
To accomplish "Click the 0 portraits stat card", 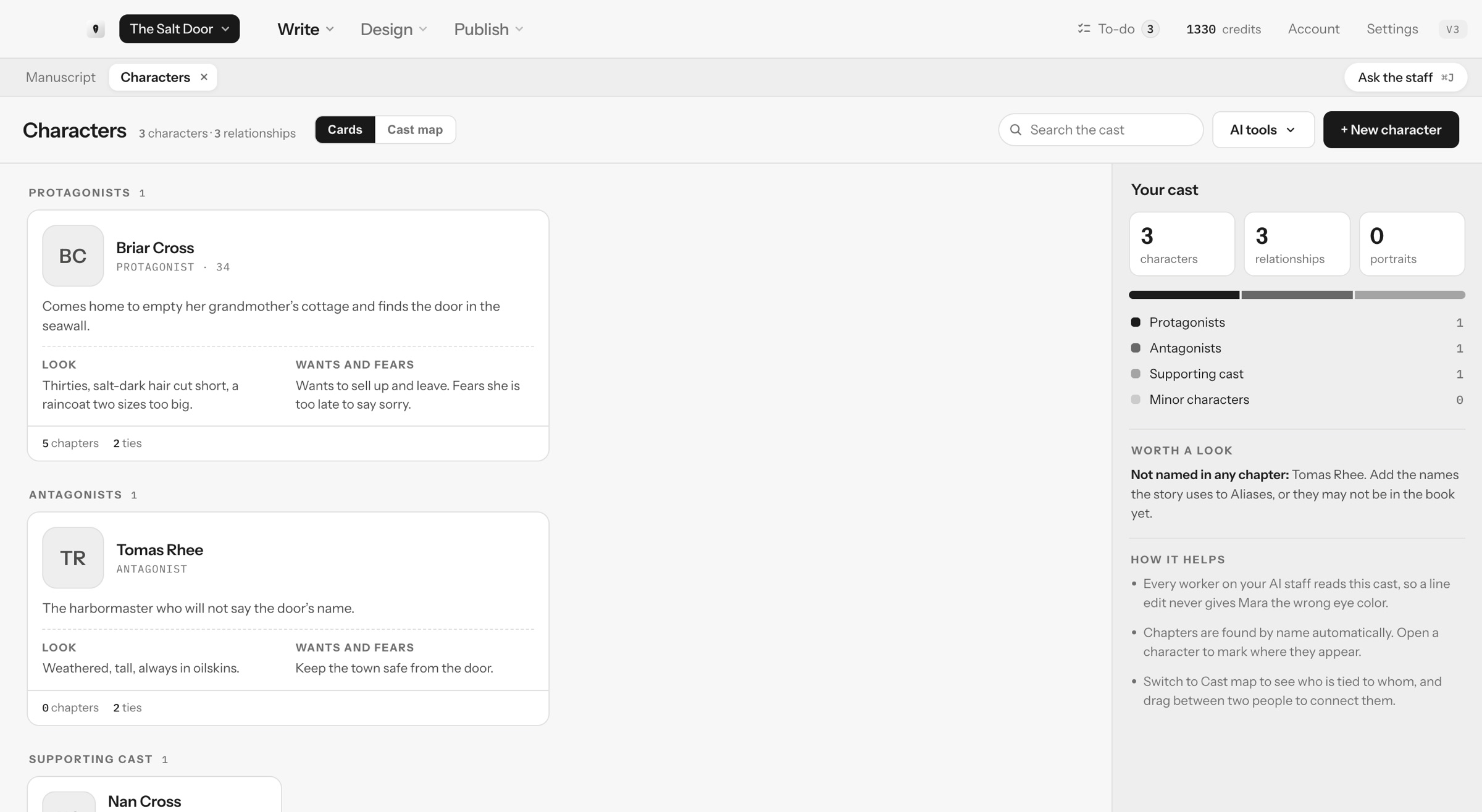I will click(1412, 244).
